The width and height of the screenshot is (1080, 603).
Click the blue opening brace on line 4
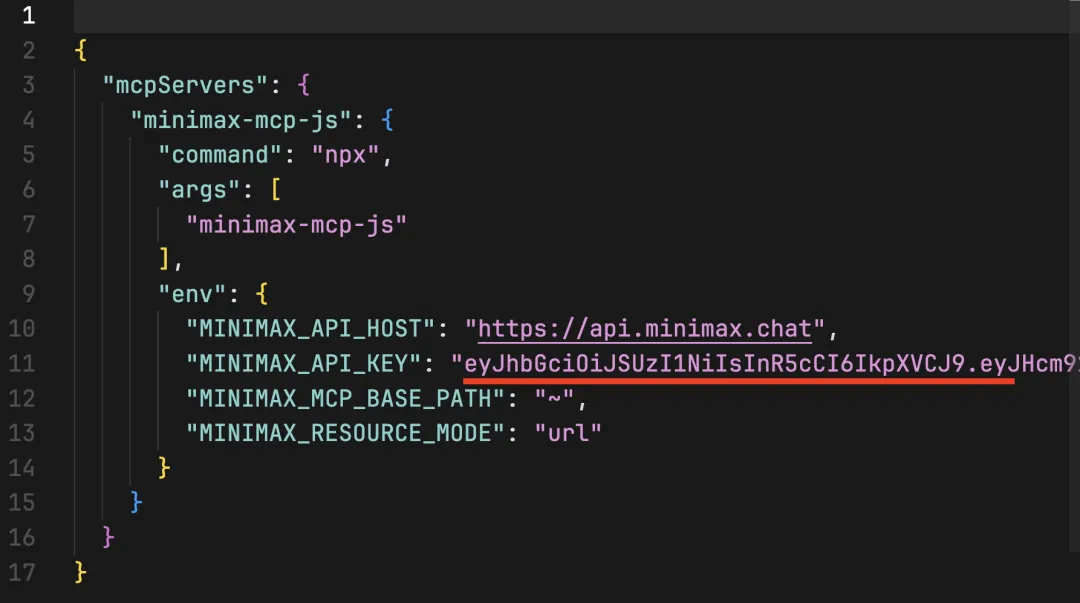click(387, 121)
